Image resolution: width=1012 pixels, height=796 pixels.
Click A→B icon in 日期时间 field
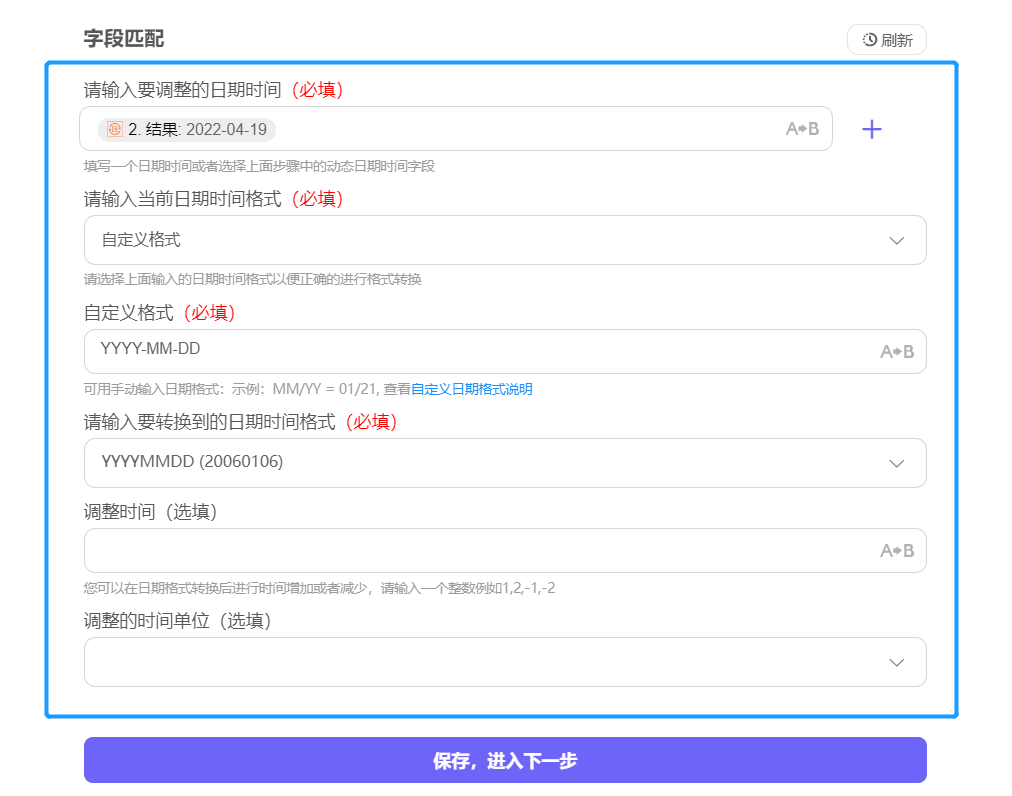(802, 129)
